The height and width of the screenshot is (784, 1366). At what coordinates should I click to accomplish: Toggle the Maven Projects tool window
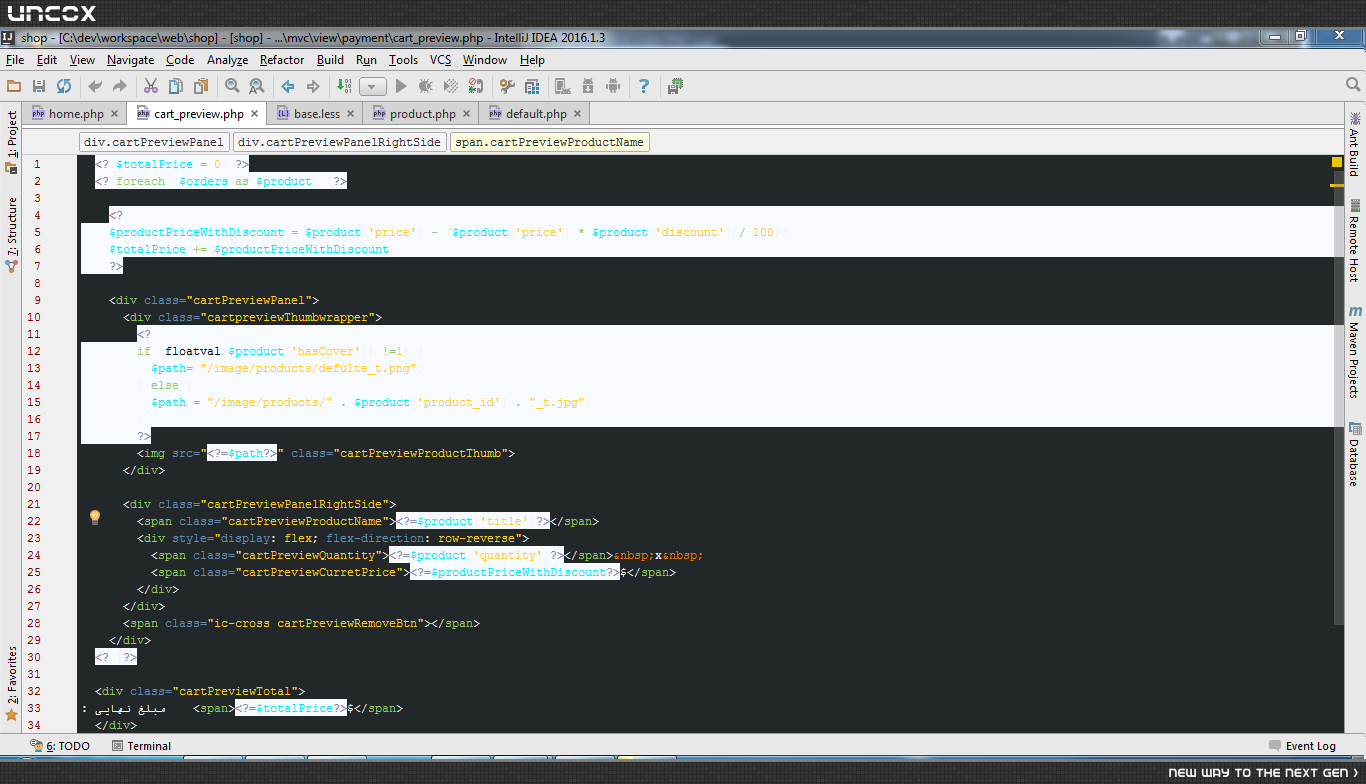[1354, 352]
